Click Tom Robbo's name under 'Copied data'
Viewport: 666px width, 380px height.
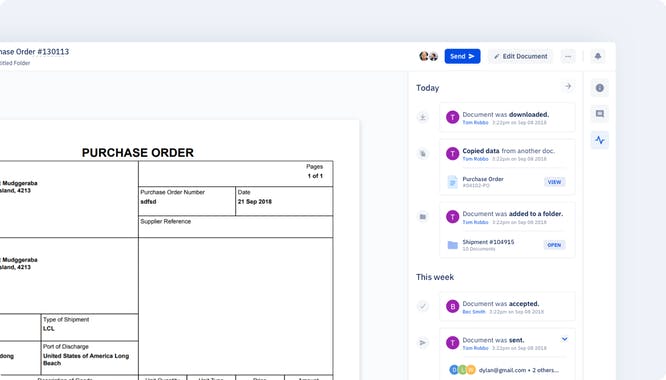(475, 159)
